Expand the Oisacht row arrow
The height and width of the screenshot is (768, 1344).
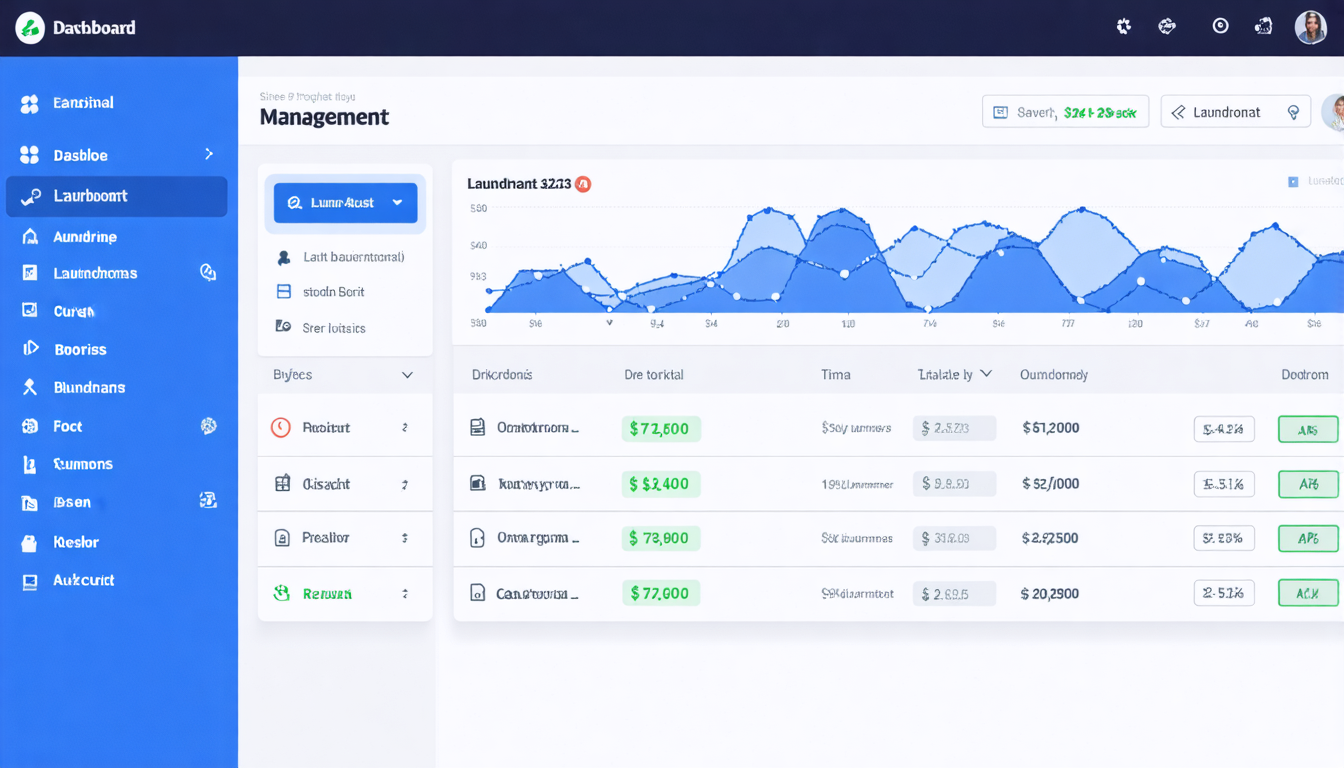[x=405, y=484]
